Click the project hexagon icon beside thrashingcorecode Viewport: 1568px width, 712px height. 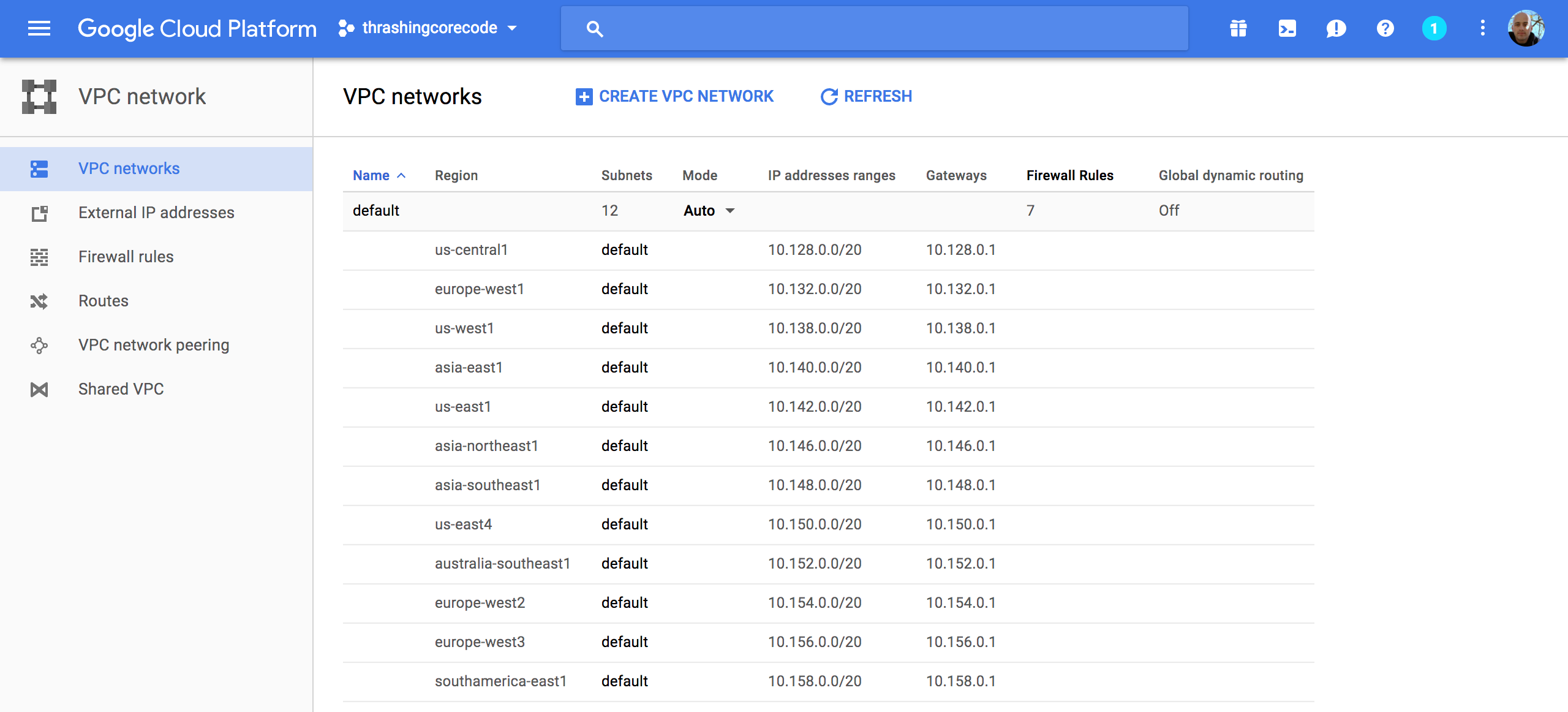tap(346, 28)
